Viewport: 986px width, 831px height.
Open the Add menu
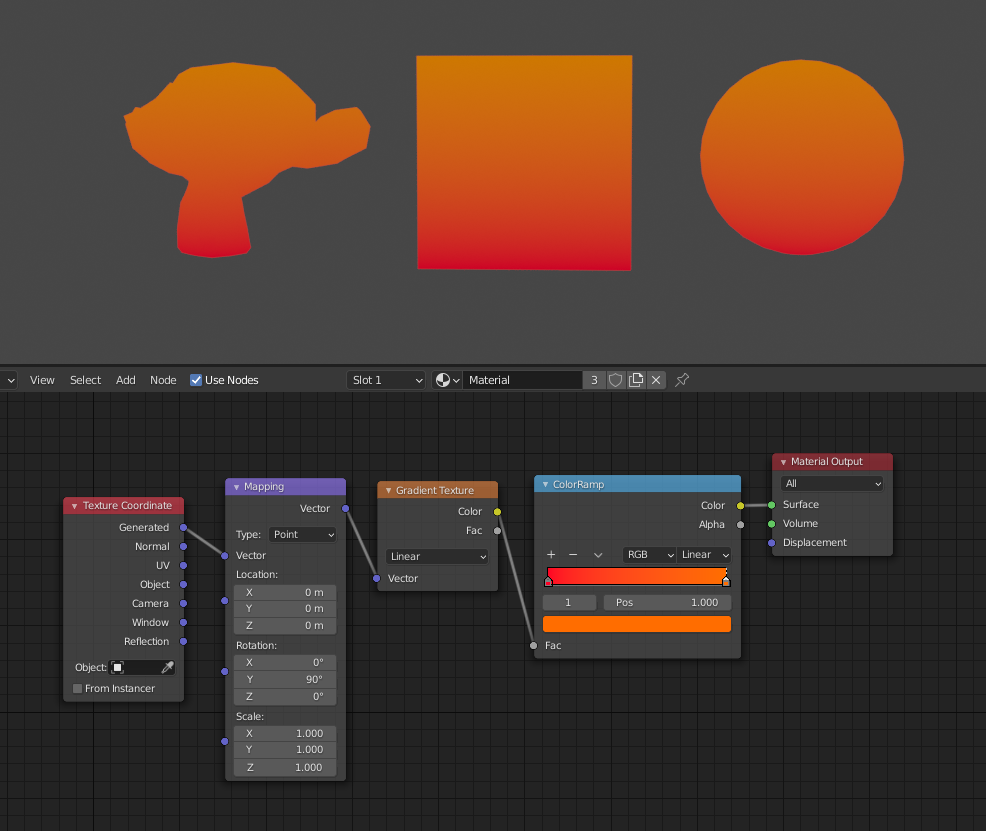[x=125, y=380]
